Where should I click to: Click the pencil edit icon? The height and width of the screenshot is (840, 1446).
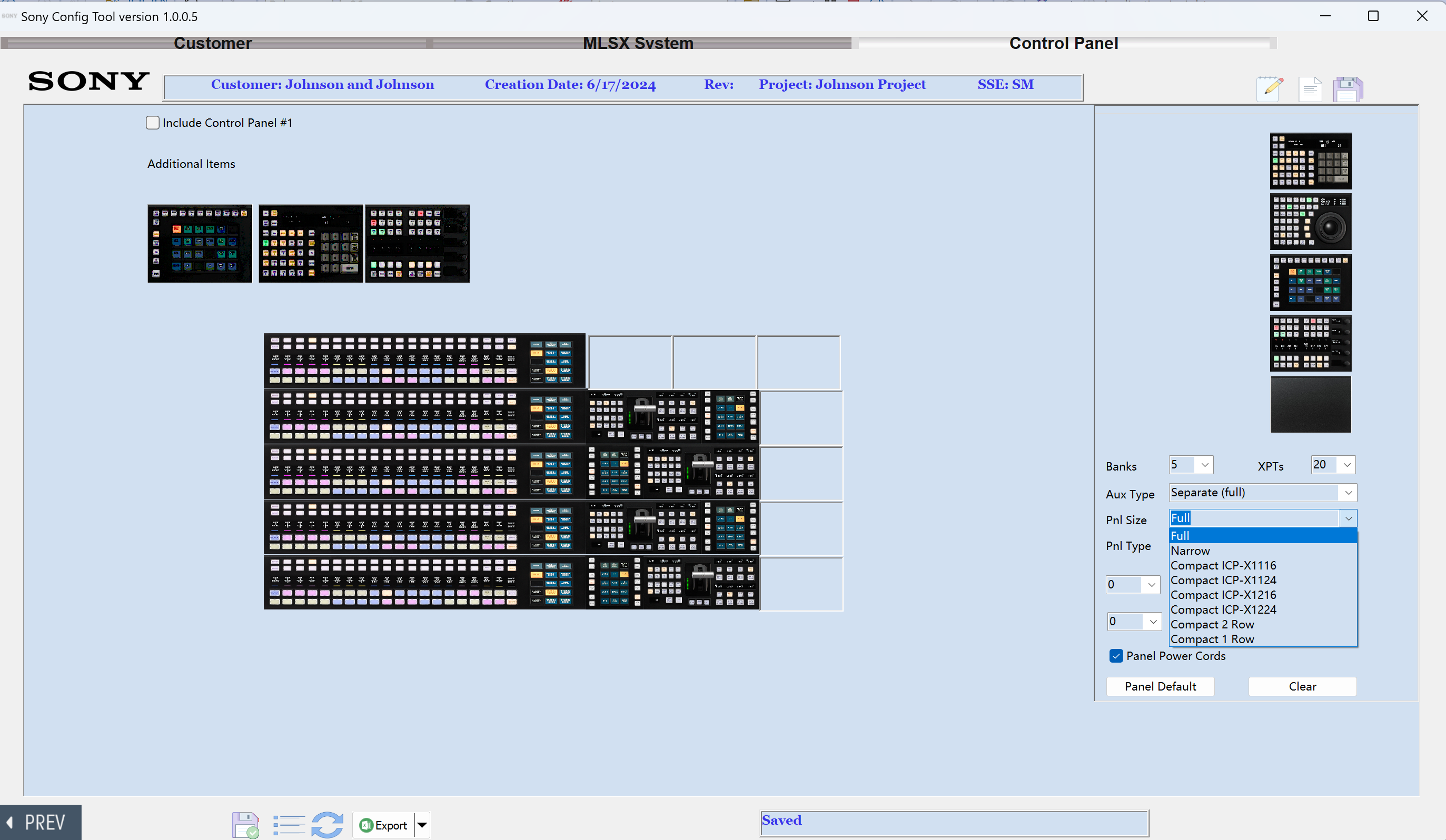click(1270, 89)
